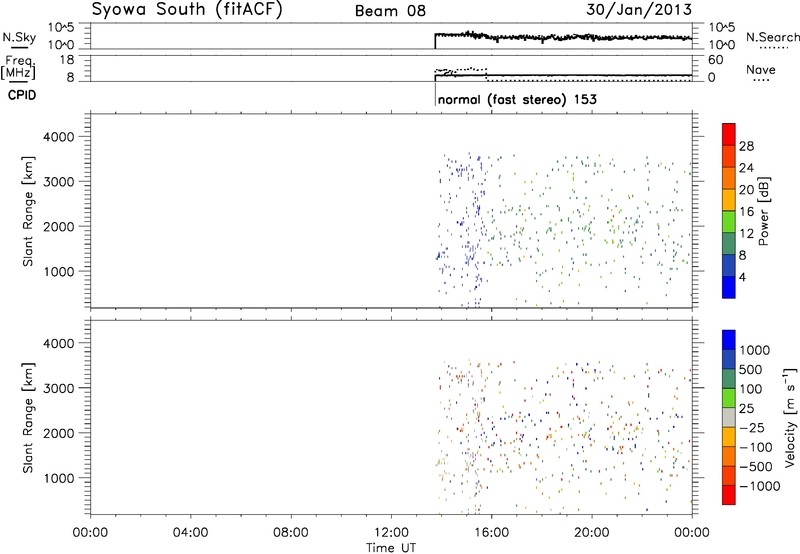This screenshot has height=554, width=800.
Task: Click the '04:00' time tick label
Action: coord(190,533)
